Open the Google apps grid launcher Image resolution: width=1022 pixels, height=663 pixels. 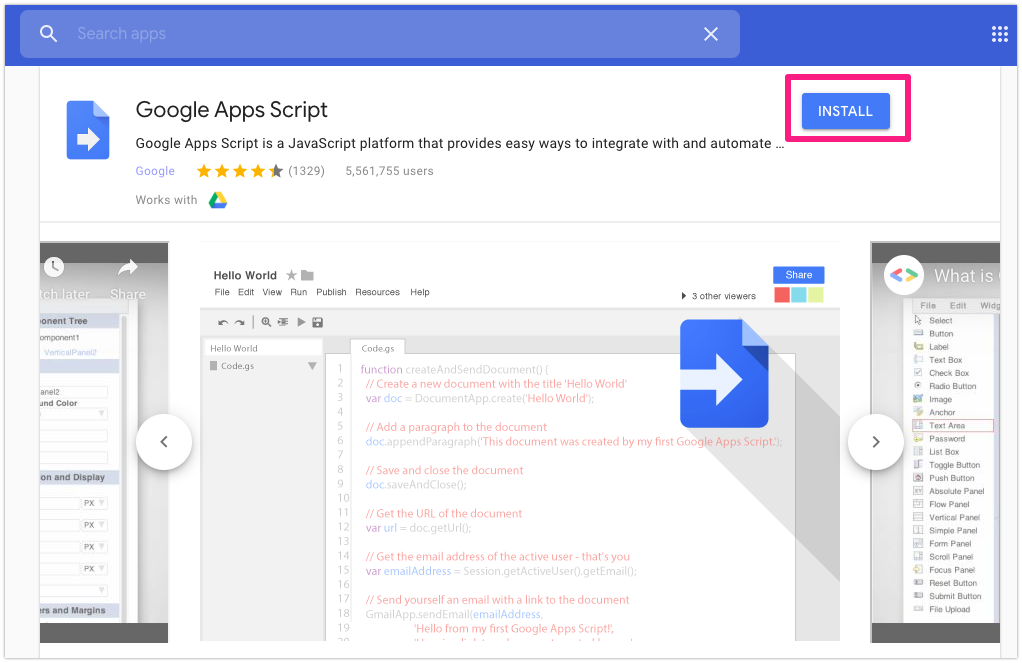tap(1000, 34)
